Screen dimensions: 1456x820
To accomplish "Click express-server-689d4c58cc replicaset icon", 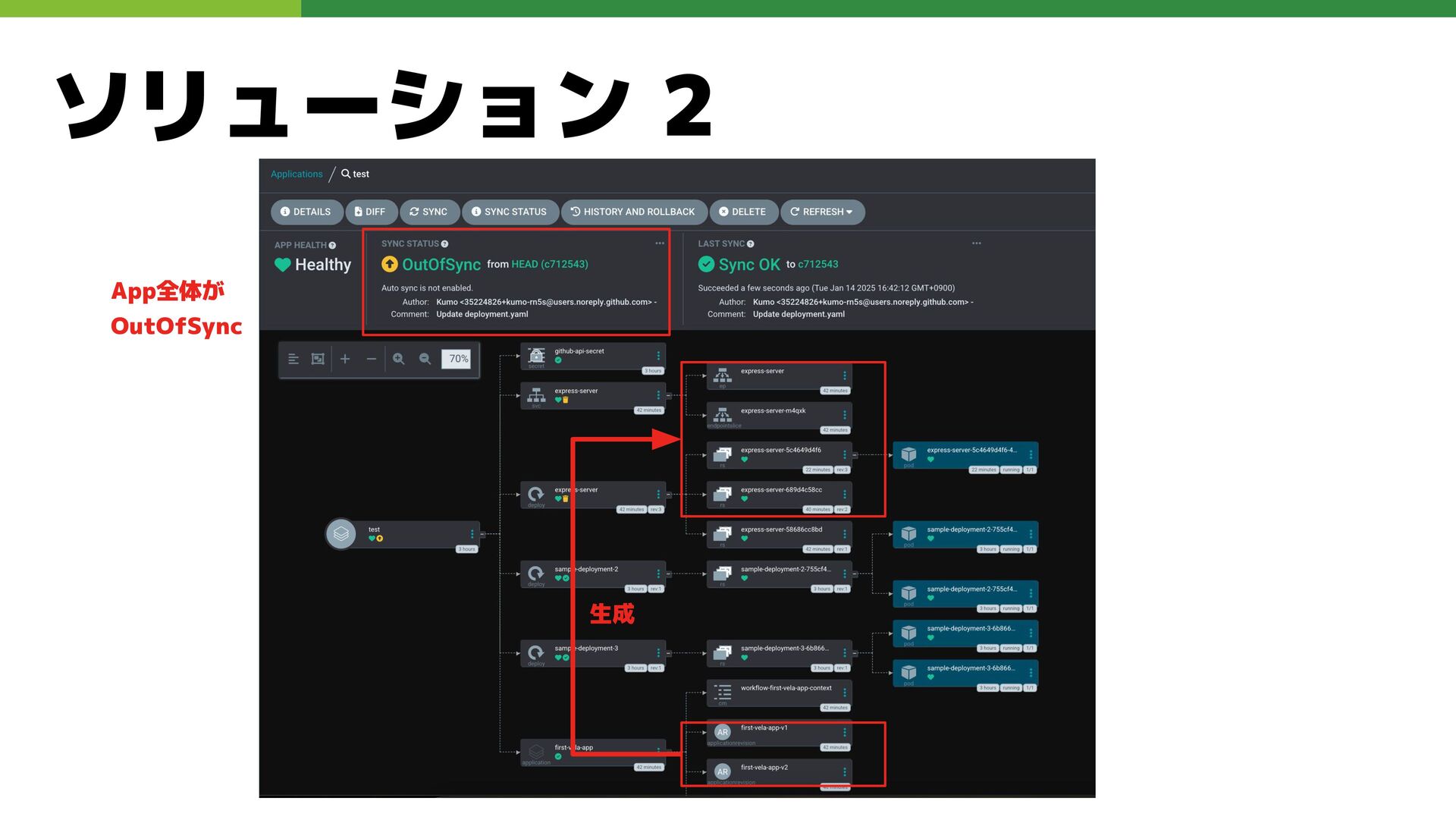I will tap(723, 494).
